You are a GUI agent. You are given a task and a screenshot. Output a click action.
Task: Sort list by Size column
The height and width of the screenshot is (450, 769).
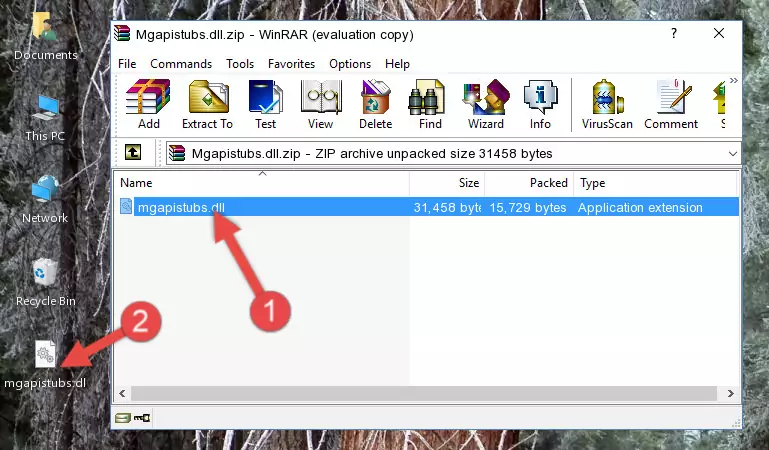tap(447, 183)
